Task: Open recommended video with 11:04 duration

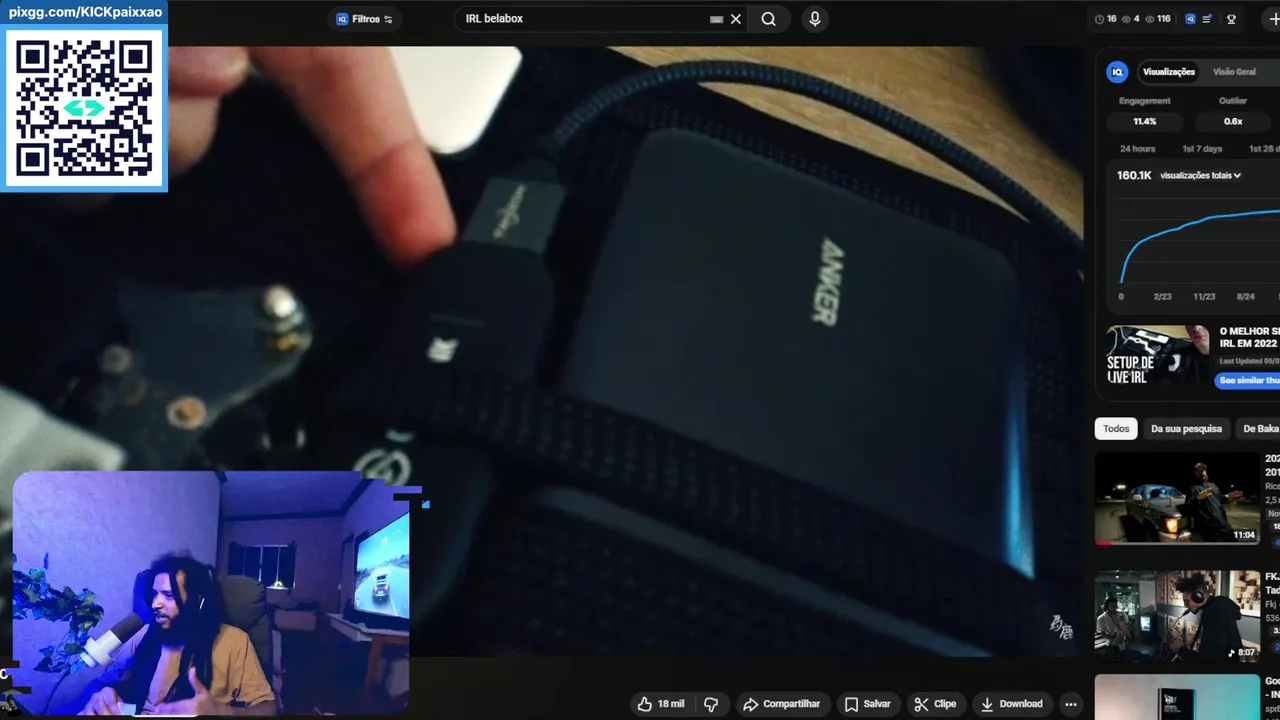Action: (x=1177, y=498)
